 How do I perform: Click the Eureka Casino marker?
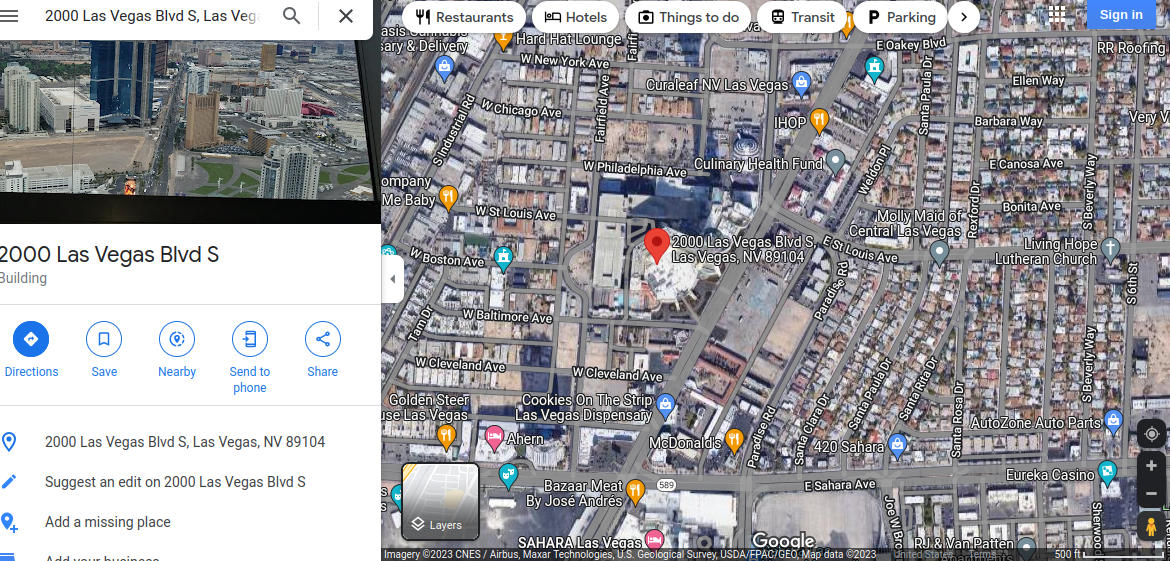tap(1108, 473)
